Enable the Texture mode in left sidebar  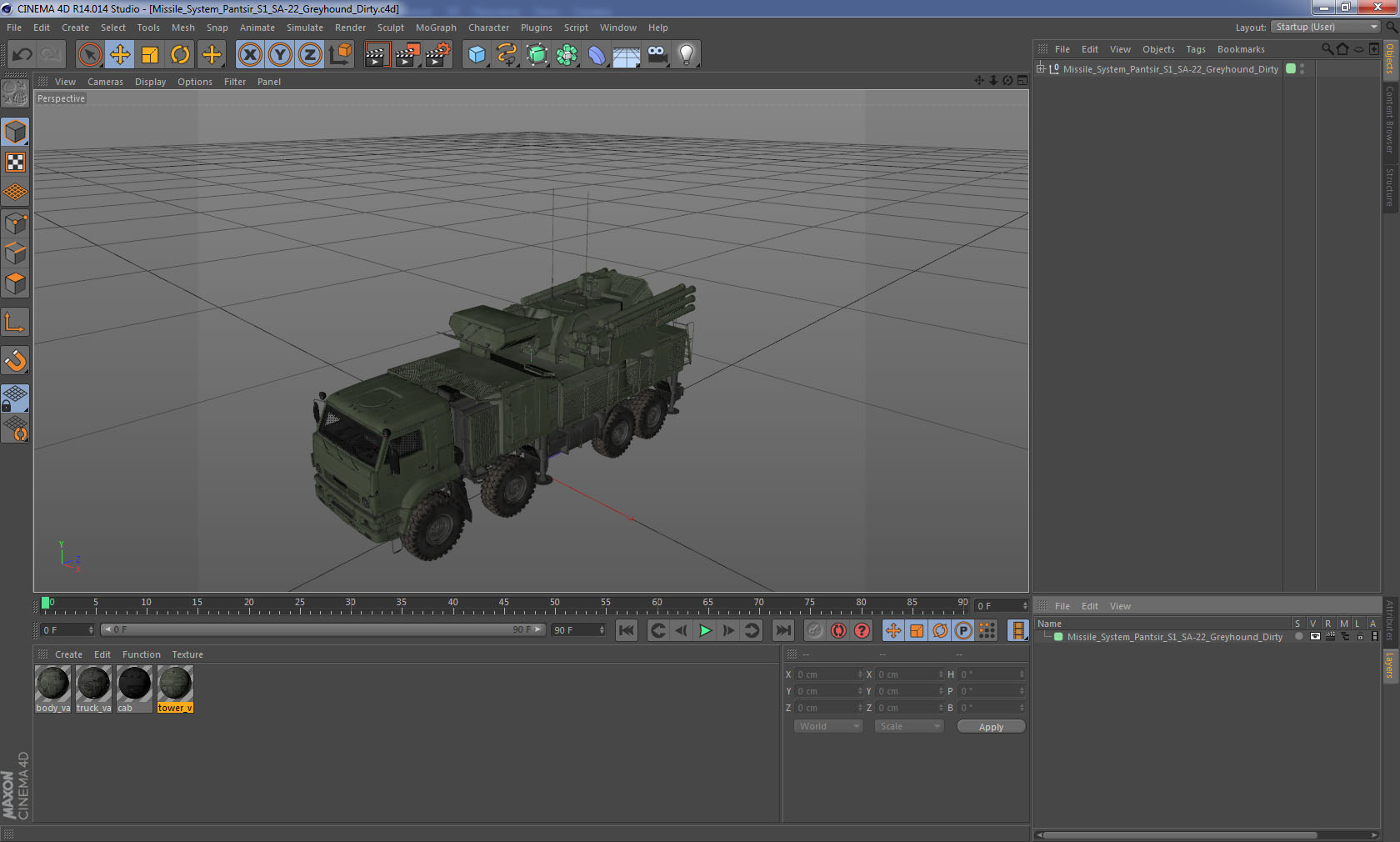[15, 163]
